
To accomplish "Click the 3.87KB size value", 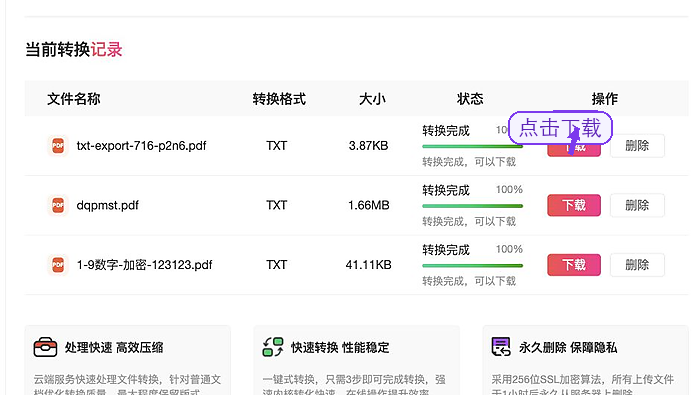I will [x=368, y=146].
